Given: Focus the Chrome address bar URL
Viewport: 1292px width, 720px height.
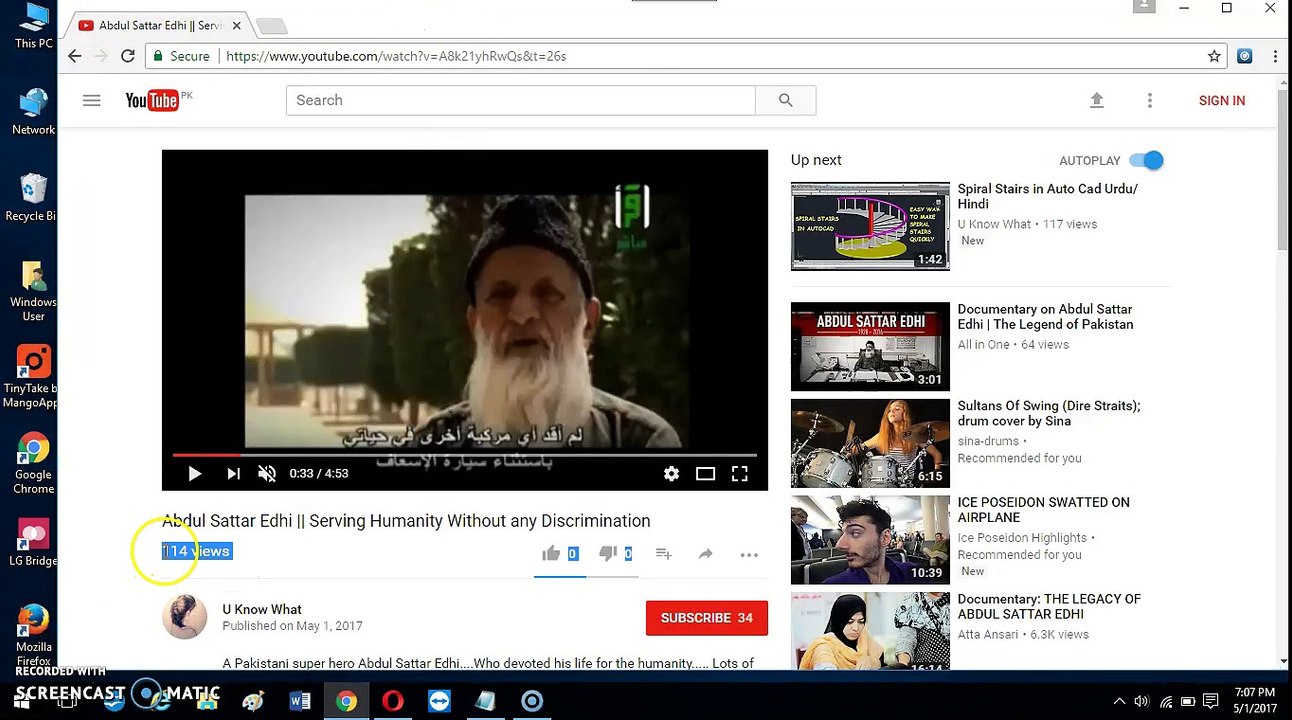Looking at the screenshot, I should click(396, 56).
